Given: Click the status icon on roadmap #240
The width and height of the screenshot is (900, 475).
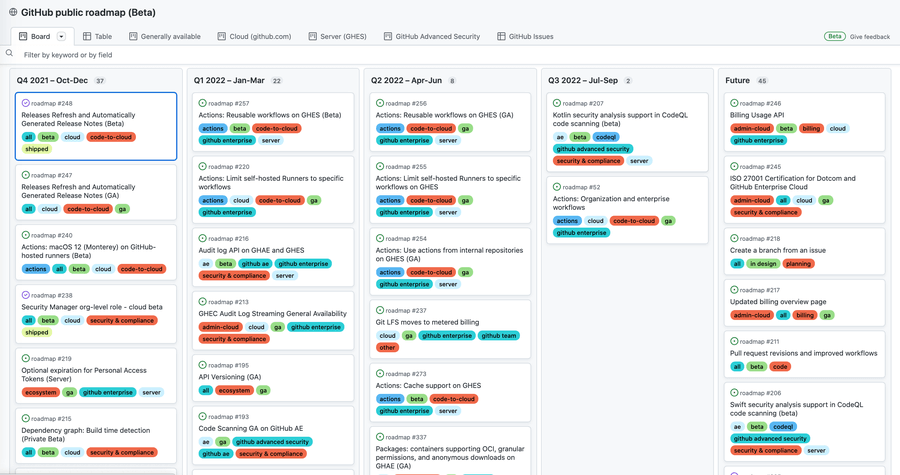Looking at the screenshot, I should [x=25, y=235].
